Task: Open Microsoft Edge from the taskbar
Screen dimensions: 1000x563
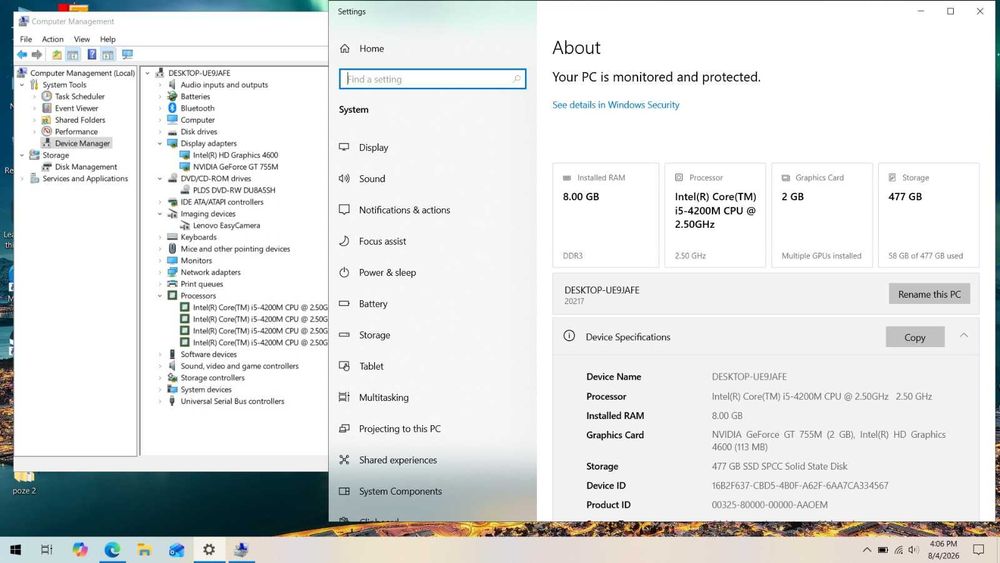Action: 112,550
